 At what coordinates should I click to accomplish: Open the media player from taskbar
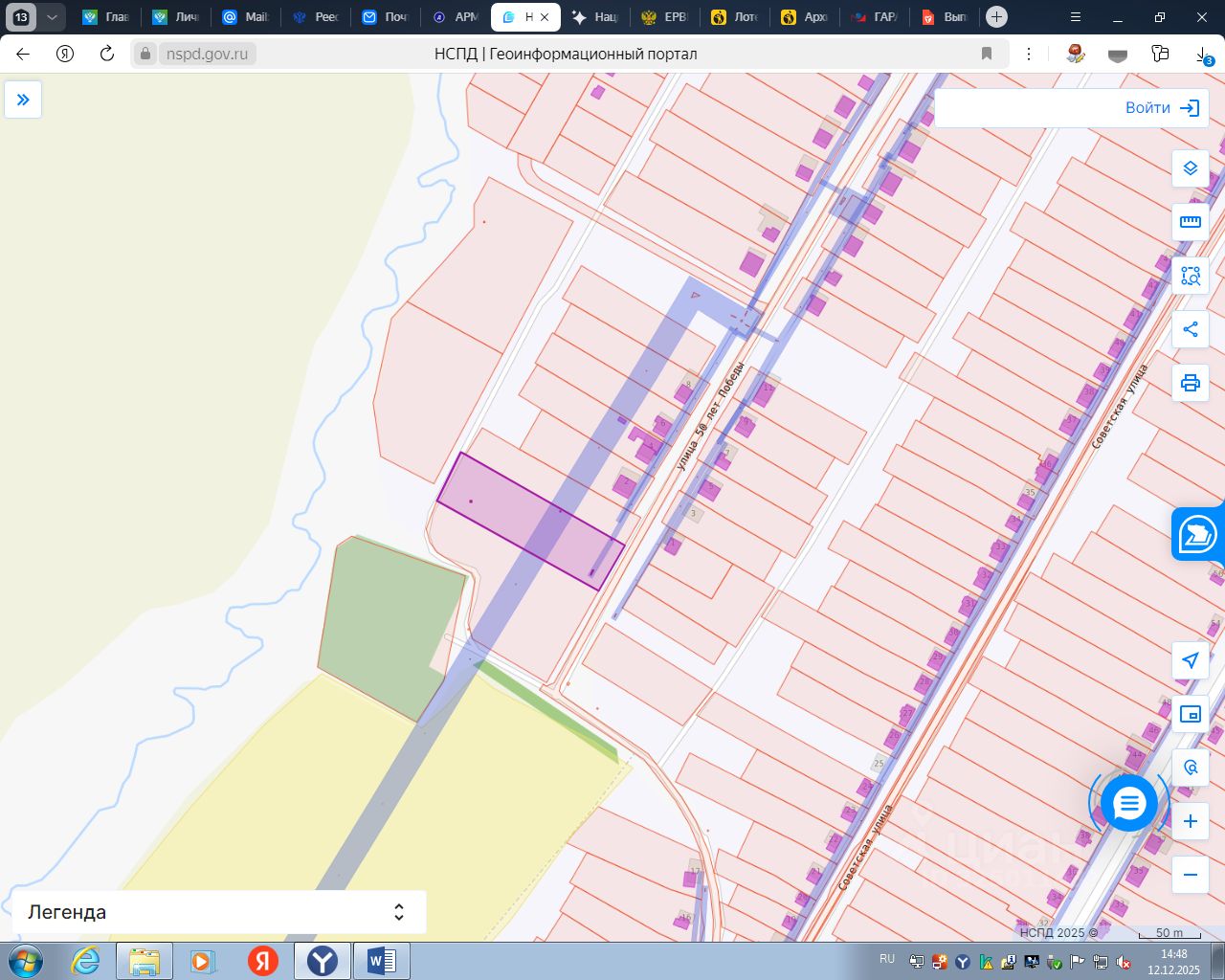pos(203,961)
